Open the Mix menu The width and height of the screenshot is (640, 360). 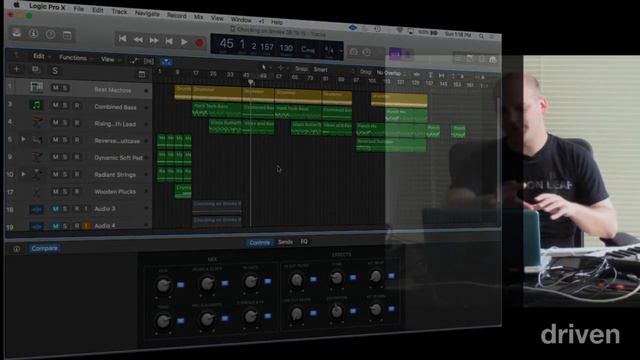(198, 16)
